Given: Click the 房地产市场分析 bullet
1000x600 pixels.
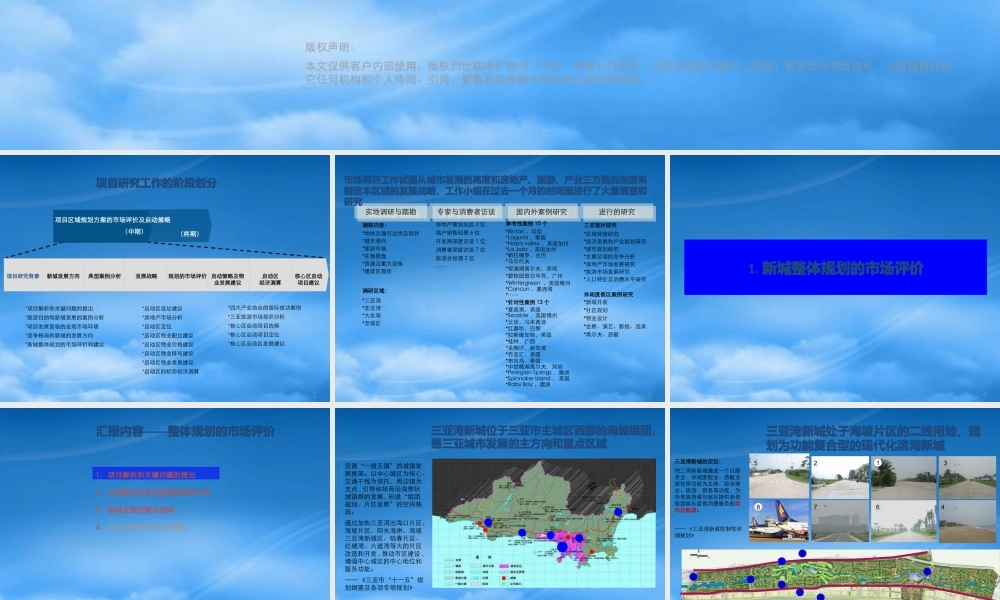Looking at the screenshot, I should pos(162,318).
